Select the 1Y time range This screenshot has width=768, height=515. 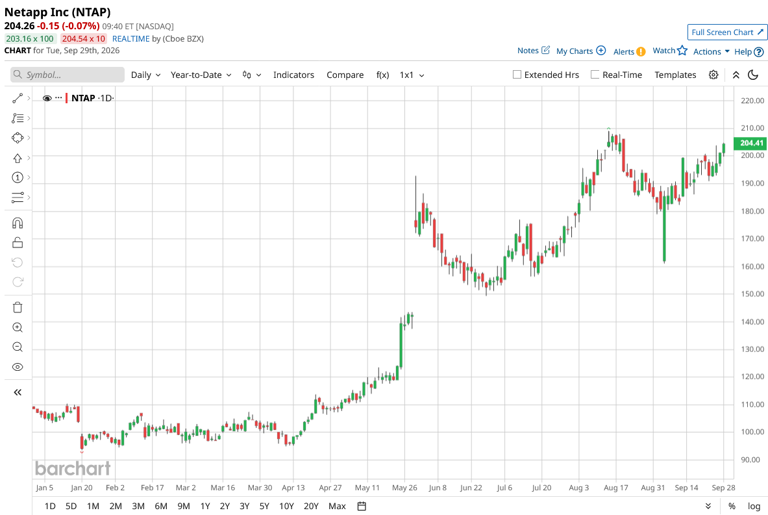tap(205, 506)
